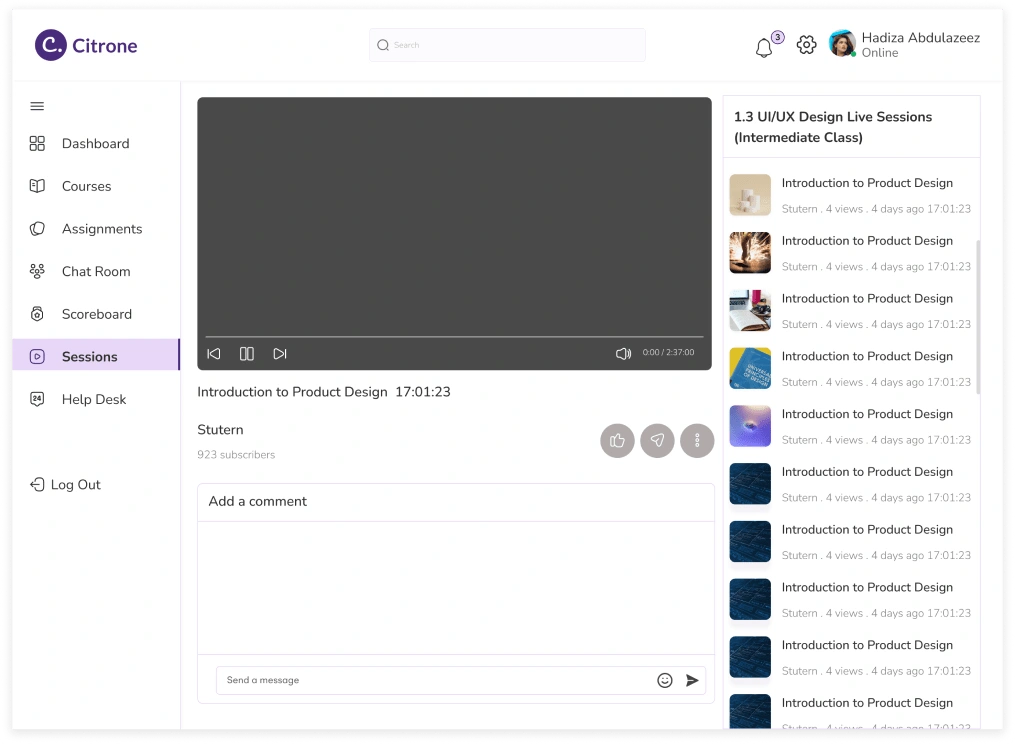Open playlist thumbnail with sparks
The image size is (1015, 744).
pyautogui.click(x=750, y=253)
